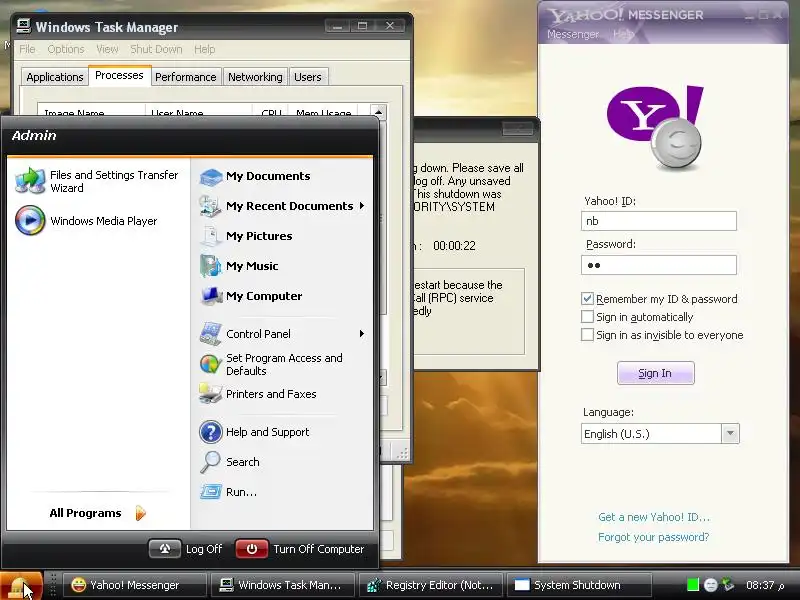Click the red Turn Off Computer icon

coord(252,549)
